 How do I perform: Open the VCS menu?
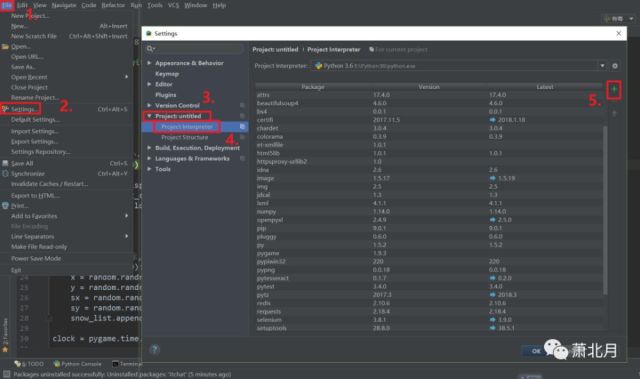point(173,5)
